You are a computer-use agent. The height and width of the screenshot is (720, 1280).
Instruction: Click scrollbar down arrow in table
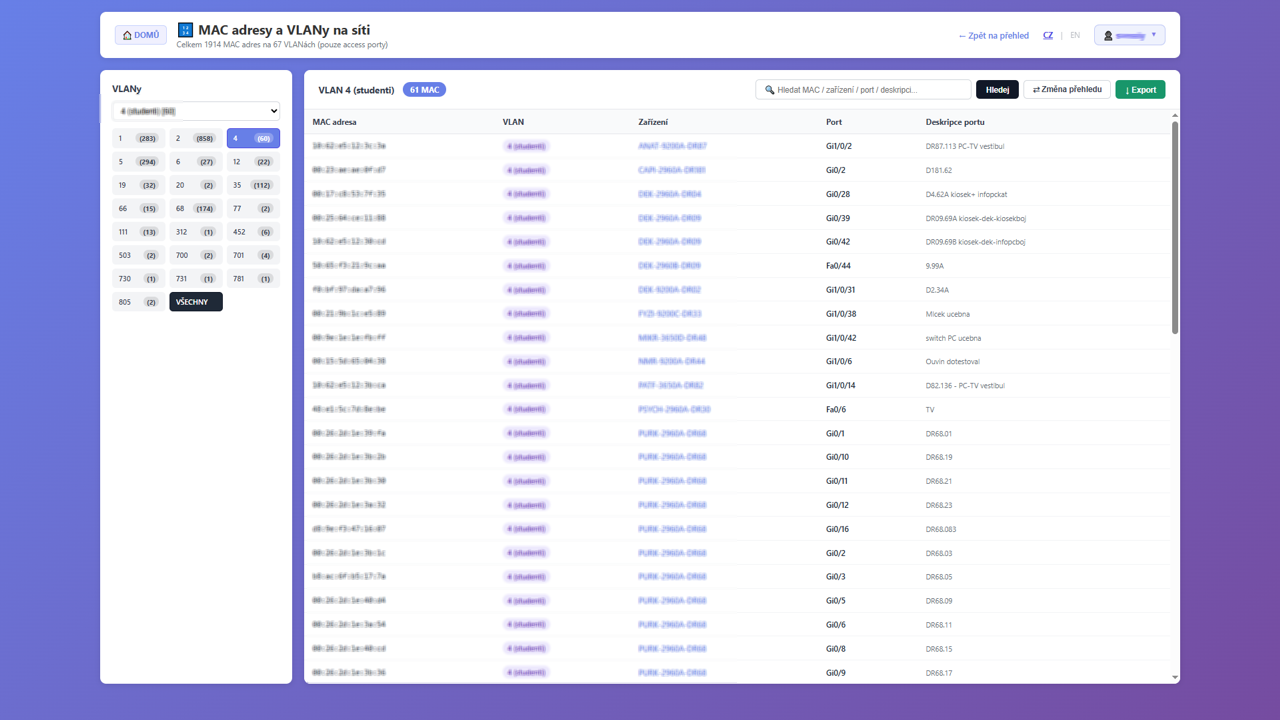1174,677
